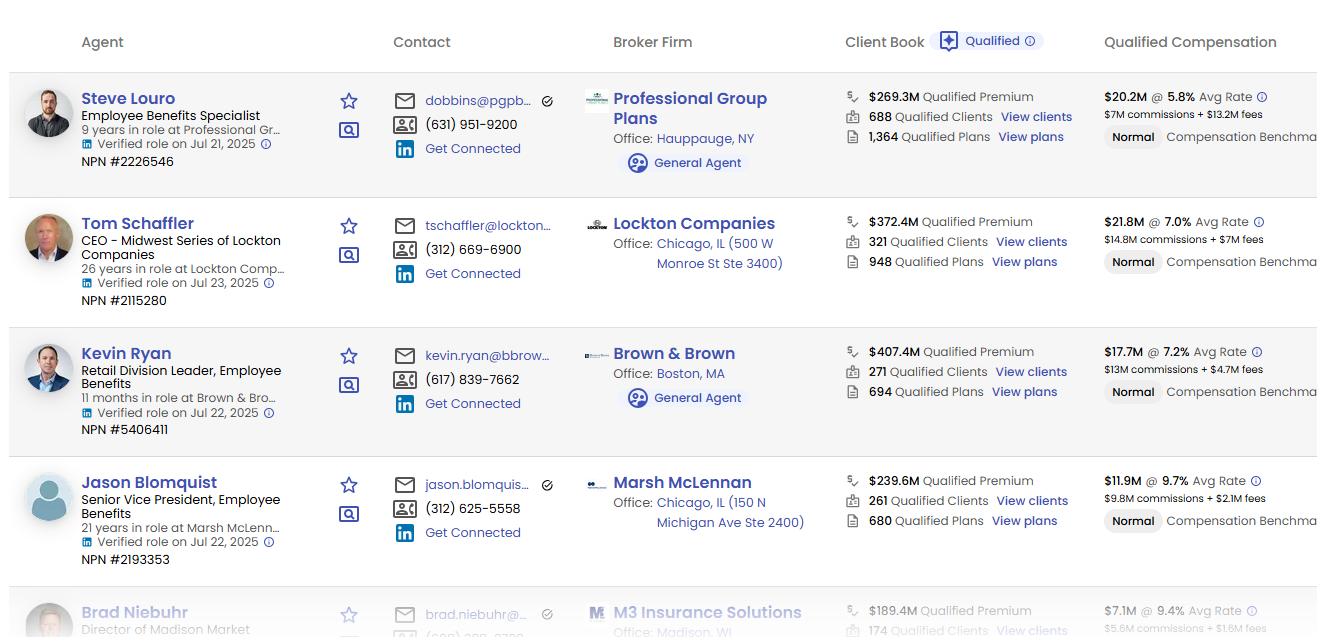Favorite Kevin Ryan with the star icon
1317x637 pixels.
tap(349, 356)
